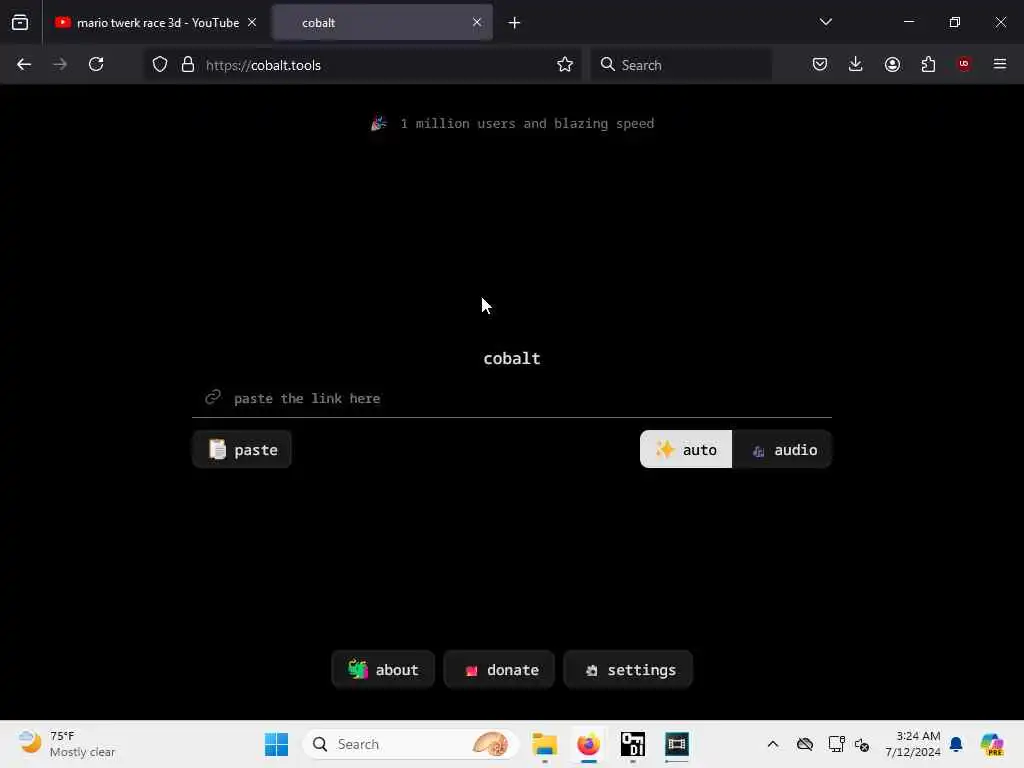Open the uBlock Origin extension
Screen dimensions: 1024x768
click(964, 64)
